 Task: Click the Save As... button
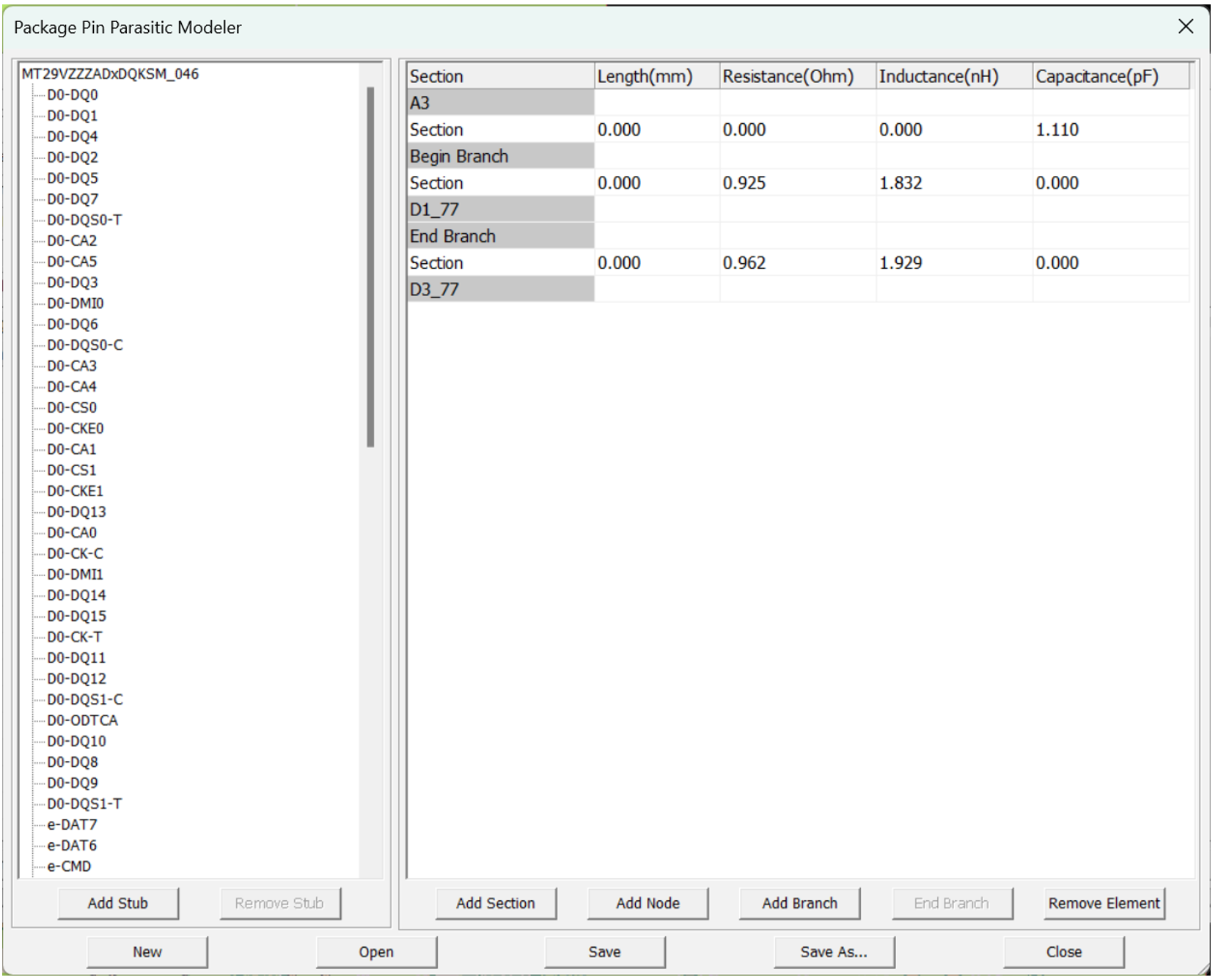tap(834, 951)
